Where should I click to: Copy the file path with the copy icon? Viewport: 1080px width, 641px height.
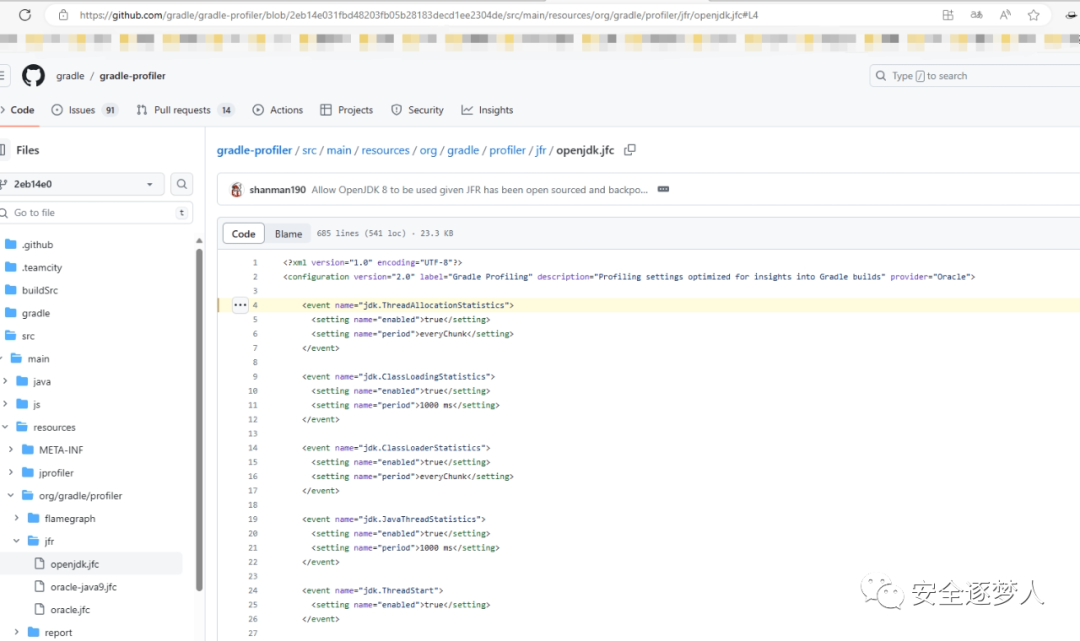tap(630, 150)
